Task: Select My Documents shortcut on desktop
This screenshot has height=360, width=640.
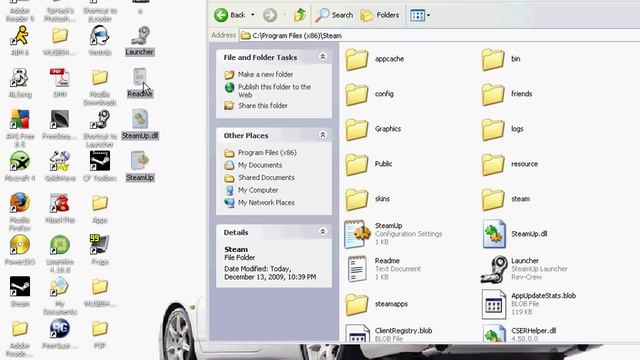Action: pyautogui.click(x=60, y=296)
